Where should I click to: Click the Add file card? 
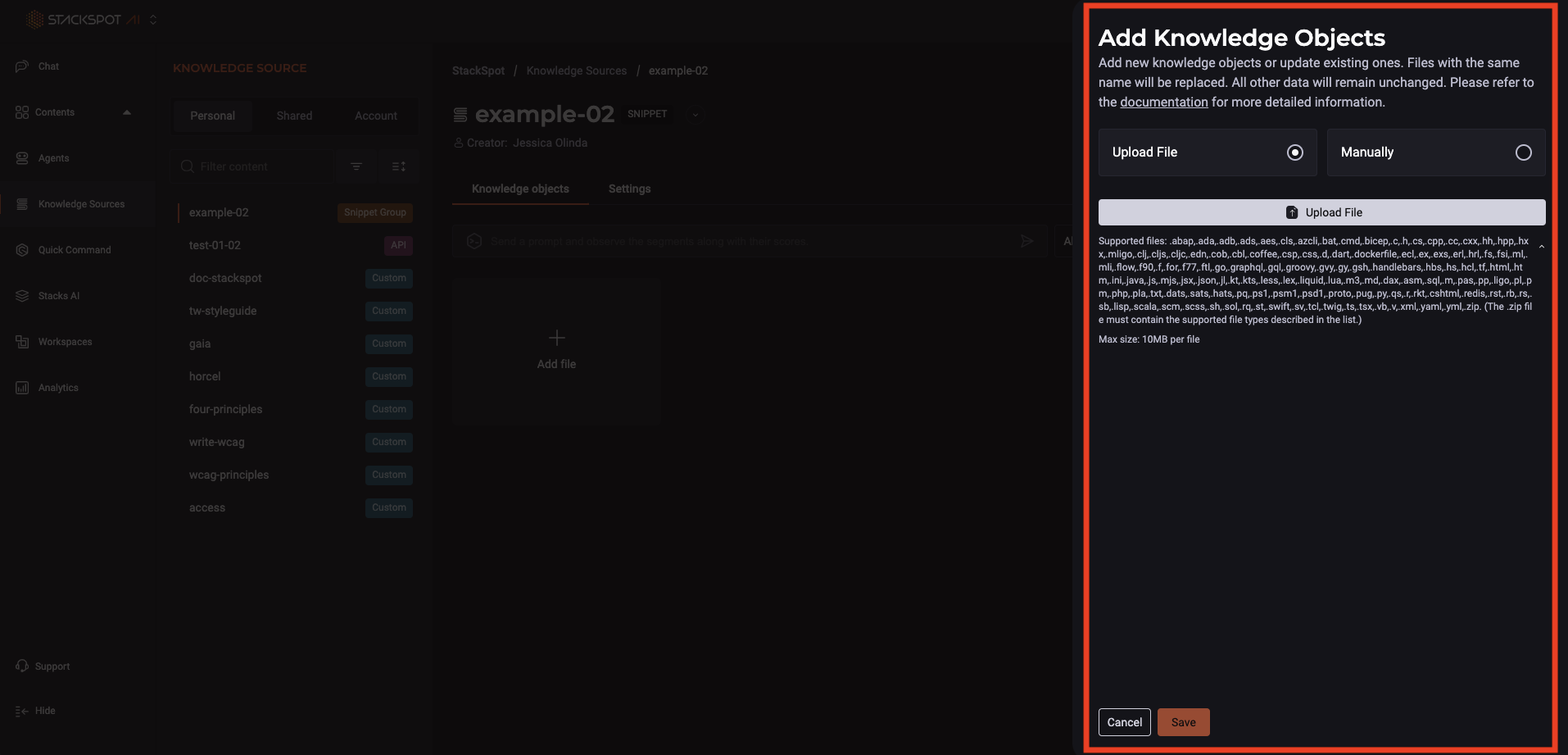tap(556, 350)
